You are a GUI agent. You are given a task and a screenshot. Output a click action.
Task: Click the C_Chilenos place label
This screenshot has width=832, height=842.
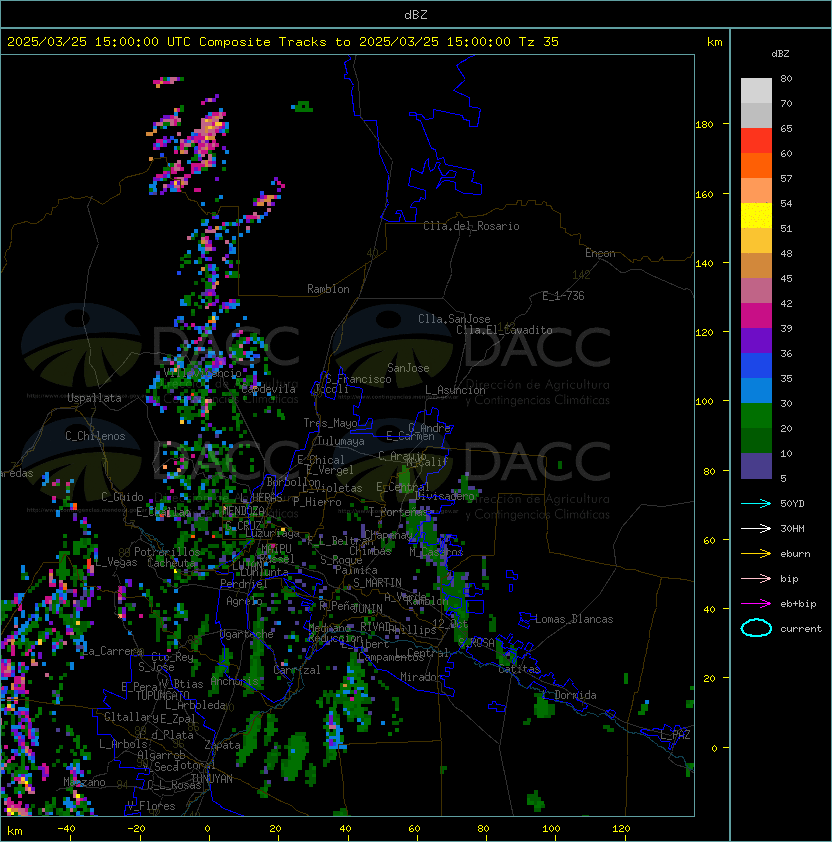(x=95, y=436)
